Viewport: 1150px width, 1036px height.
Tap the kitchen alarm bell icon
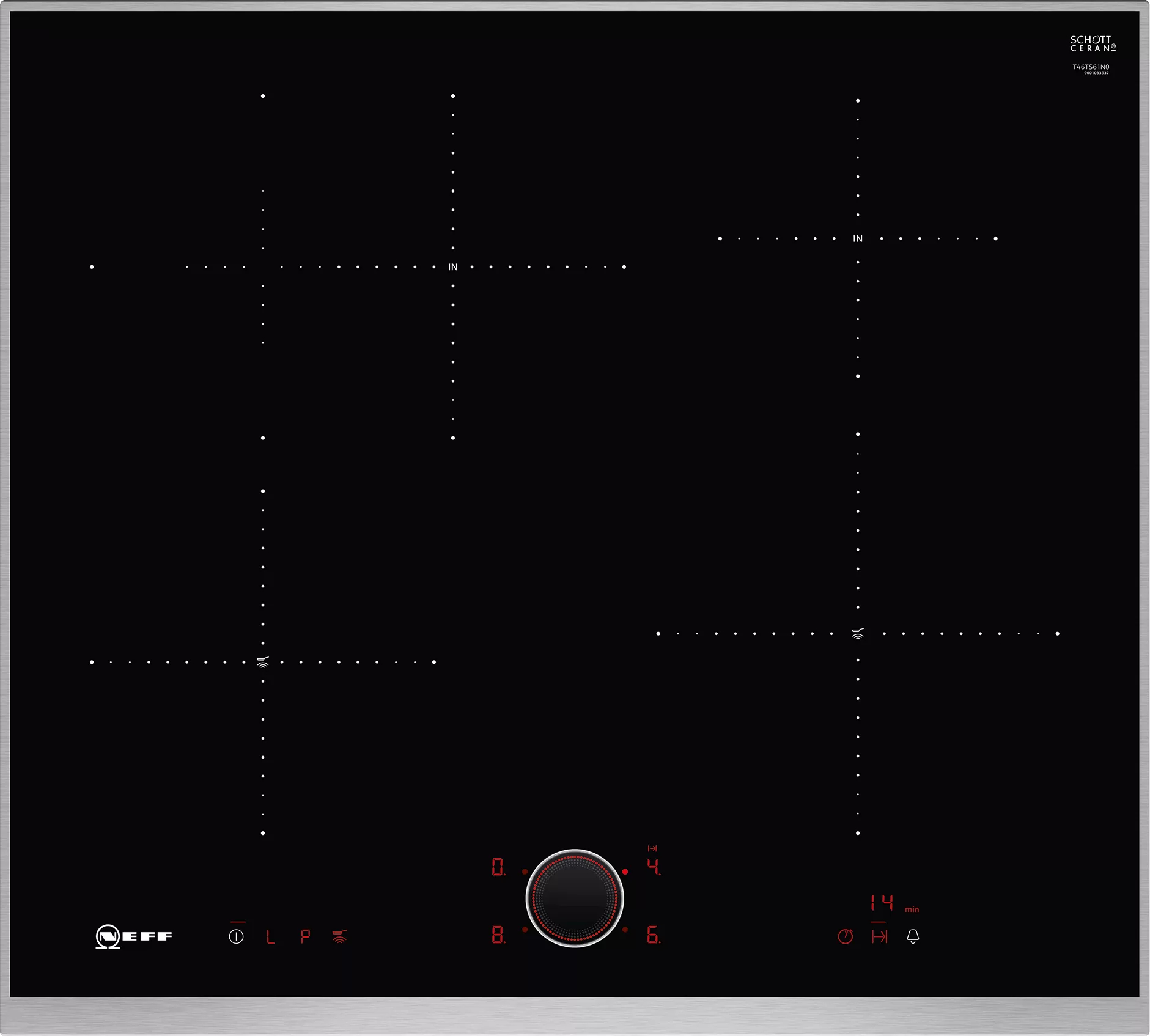(x=913, y=936)
